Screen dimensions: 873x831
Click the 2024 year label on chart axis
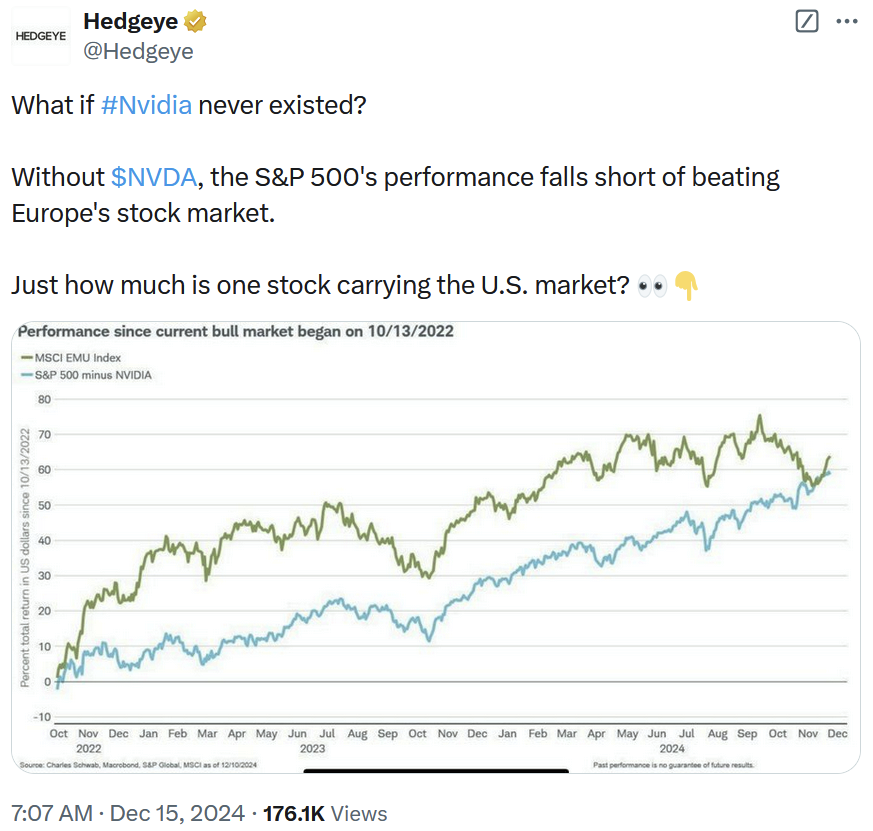672,749
